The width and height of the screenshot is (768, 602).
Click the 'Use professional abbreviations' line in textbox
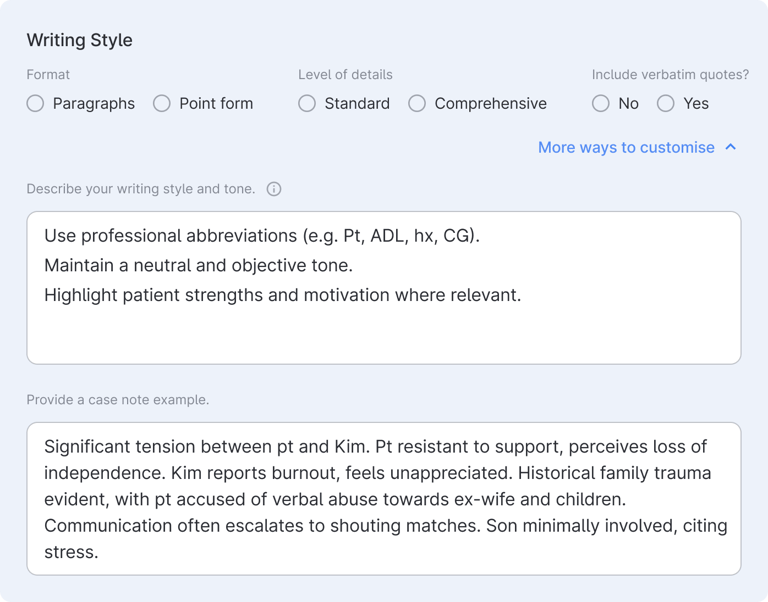[x=262, y=236]
